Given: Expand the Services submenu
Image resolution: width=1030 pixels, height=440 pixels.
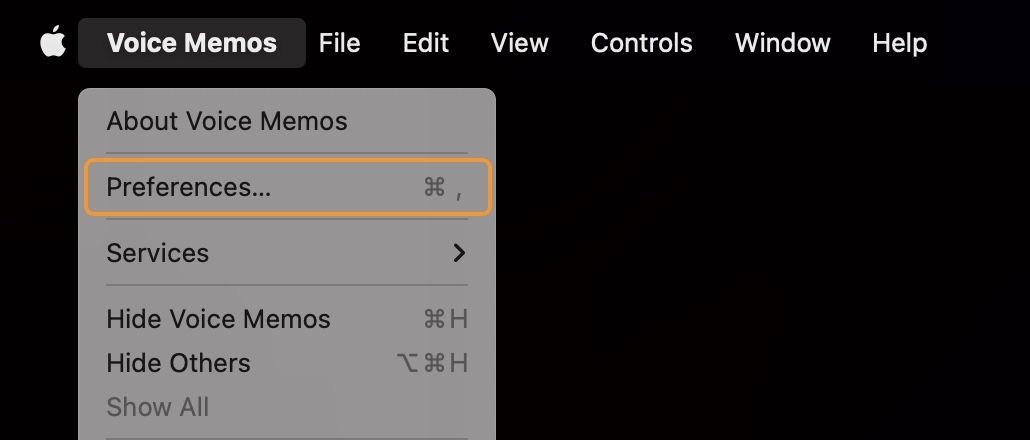Looking at the screenshot, I should click(x=158, y=253).
